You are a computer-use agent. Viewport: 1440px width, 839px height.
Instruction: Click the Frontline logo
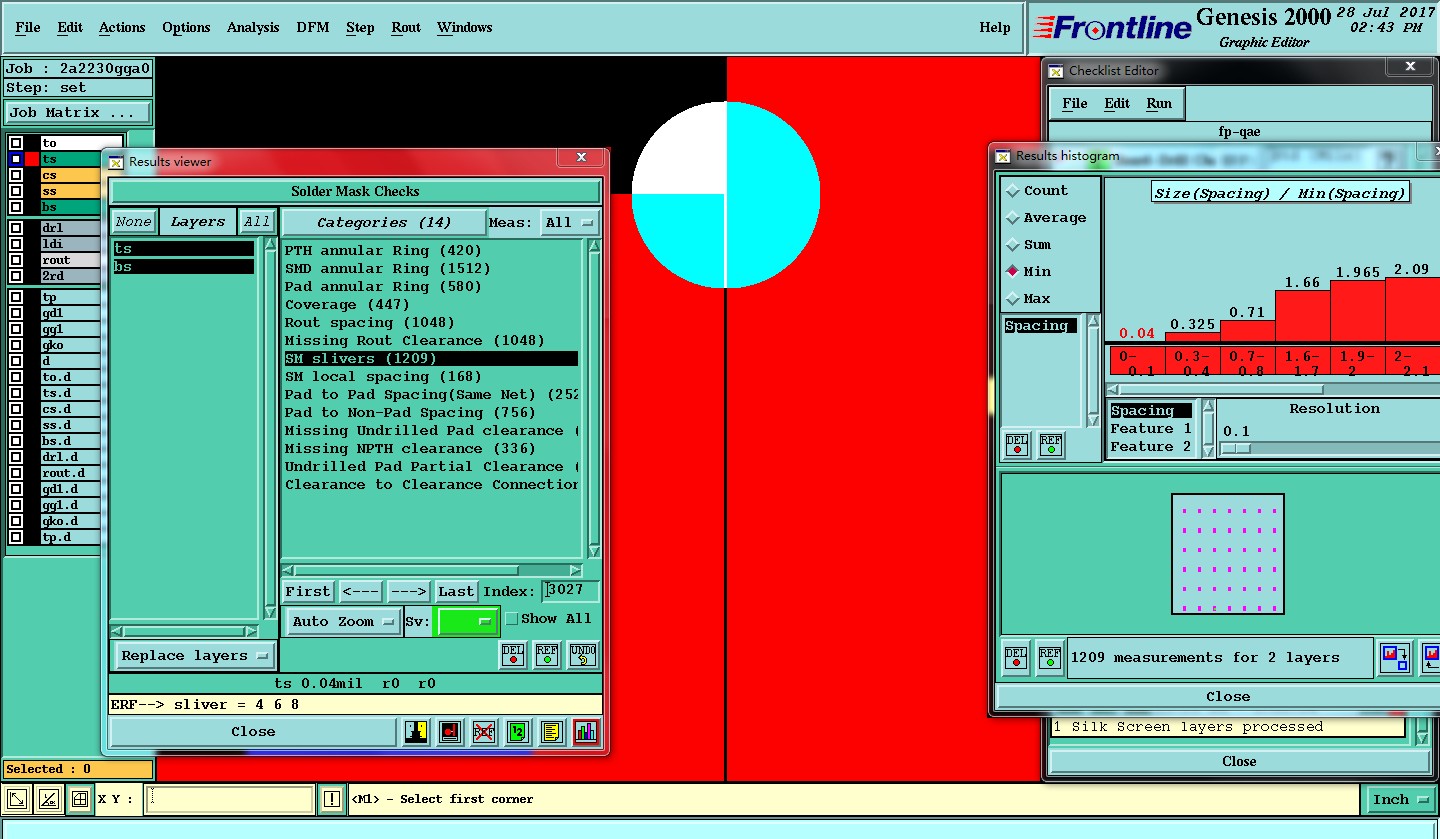(1112, 27)
